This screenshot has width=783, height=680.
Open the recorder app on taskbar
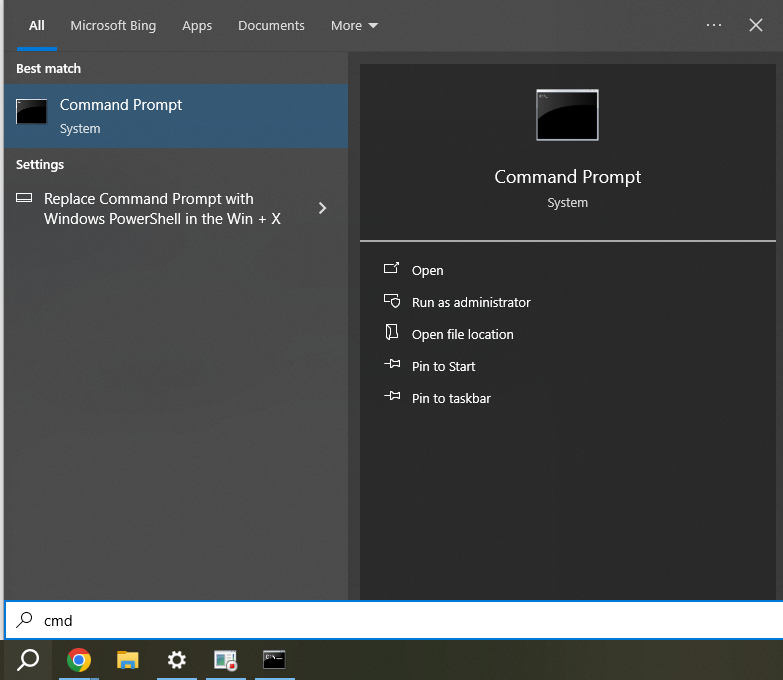coord(225,660)
